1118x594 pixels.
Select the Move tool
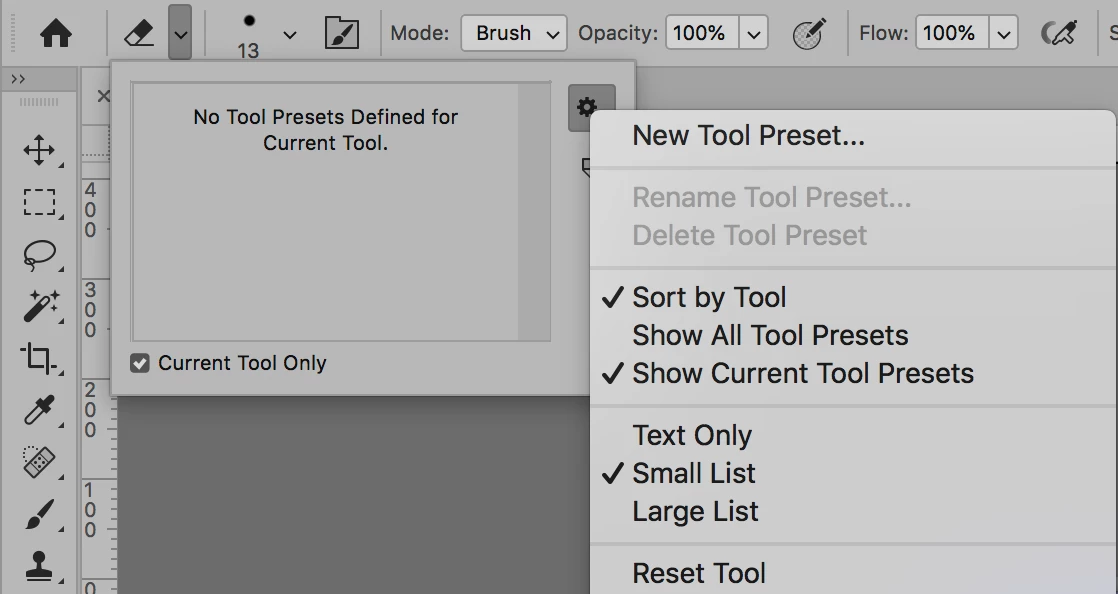(x=39, y=151)
